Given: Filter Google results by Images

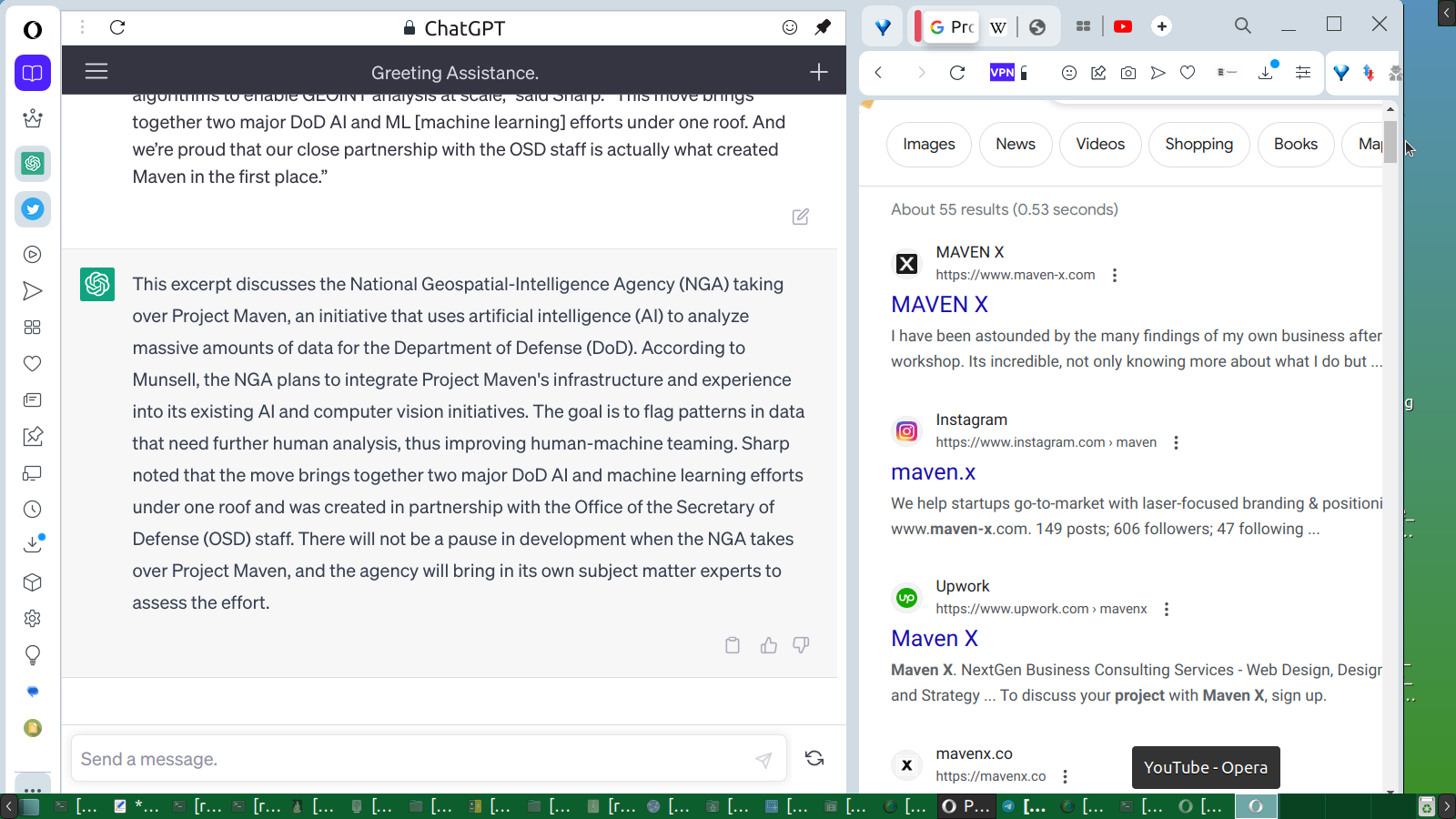Looking at the screenshot, I should click(929, 145).
